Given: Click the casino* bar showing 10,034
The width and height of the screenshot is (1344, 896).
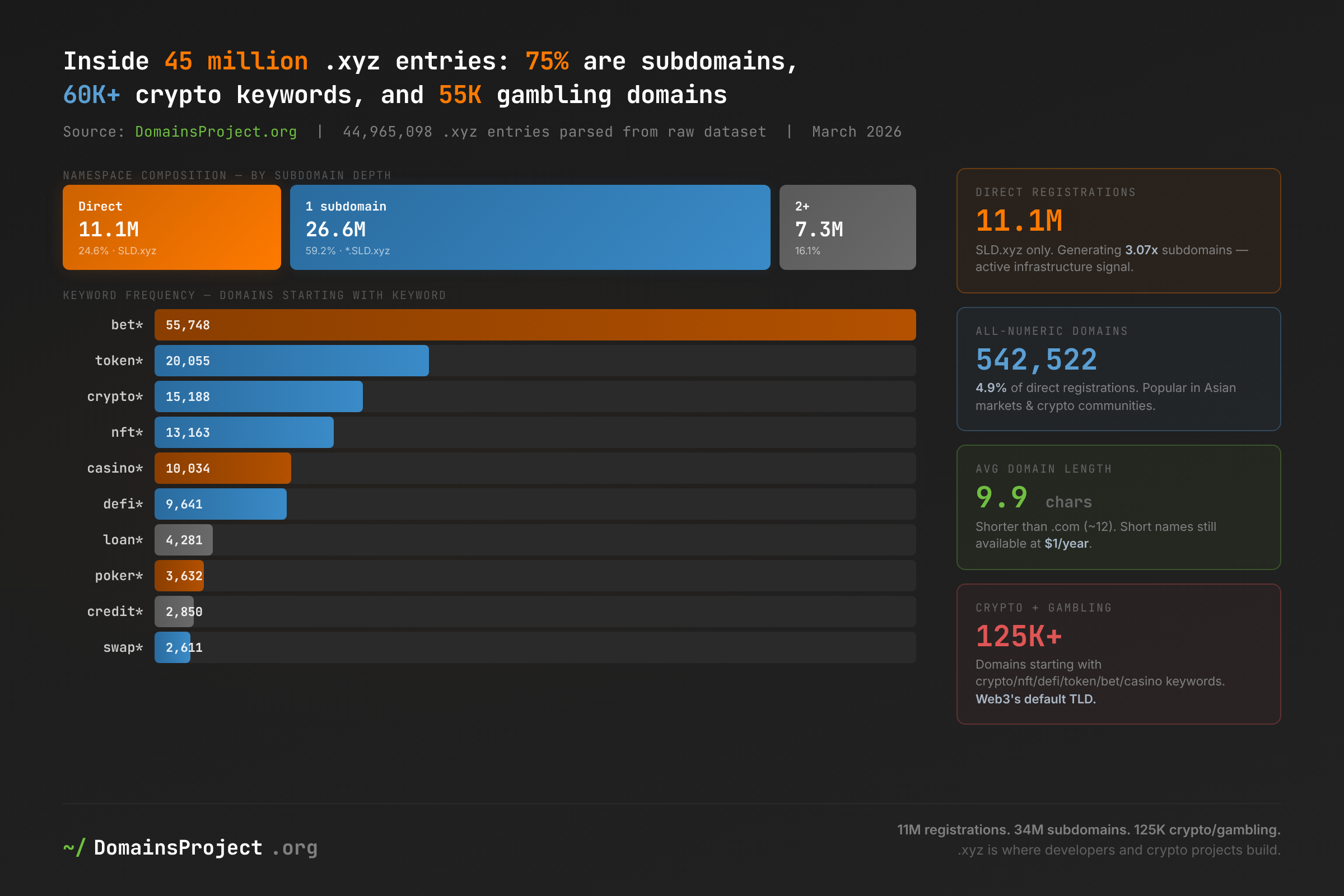Looking at the screenshot, I should 222,468.
